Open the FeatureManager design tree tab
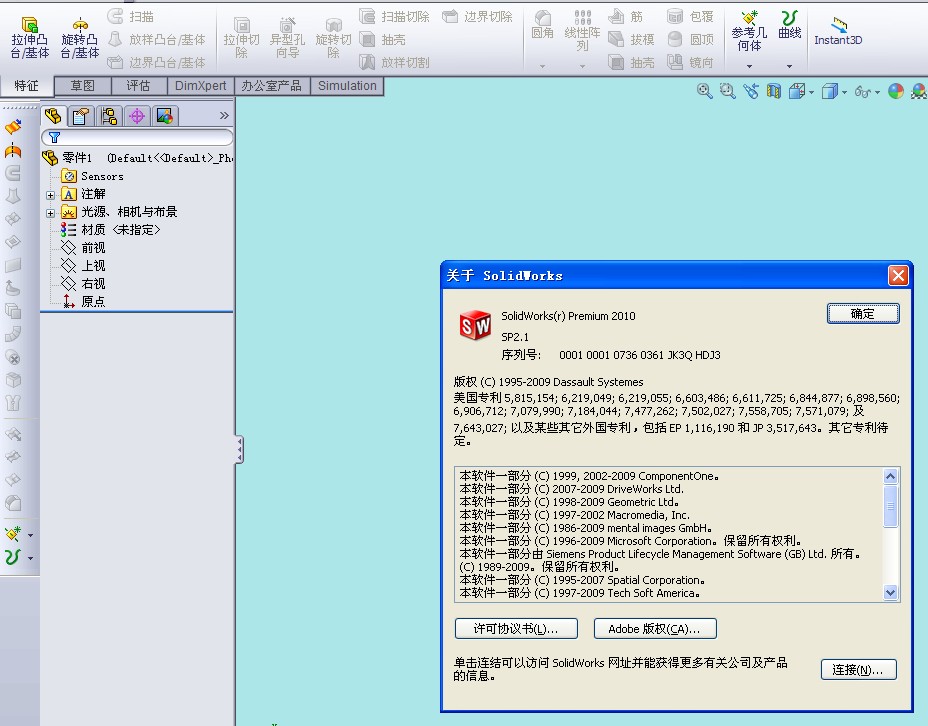 [x=53, y=116]
